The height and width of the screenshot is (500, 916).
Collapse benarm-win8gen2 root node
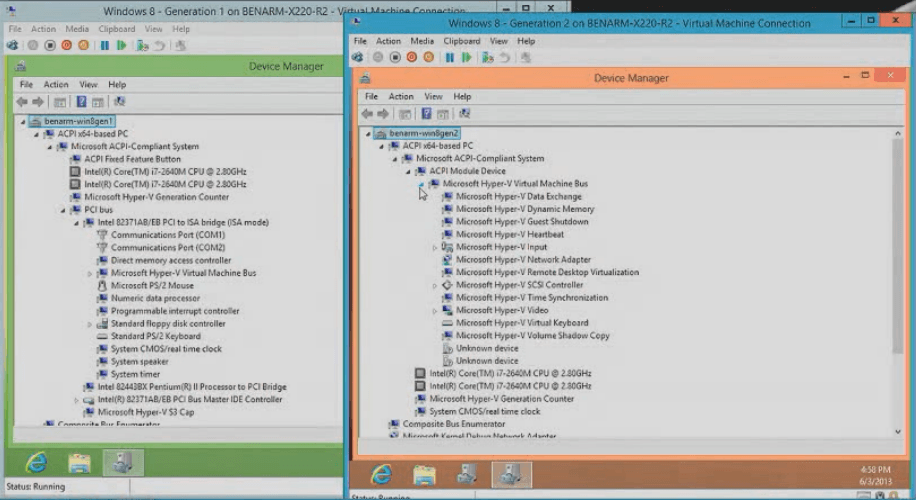coord(368,134)
